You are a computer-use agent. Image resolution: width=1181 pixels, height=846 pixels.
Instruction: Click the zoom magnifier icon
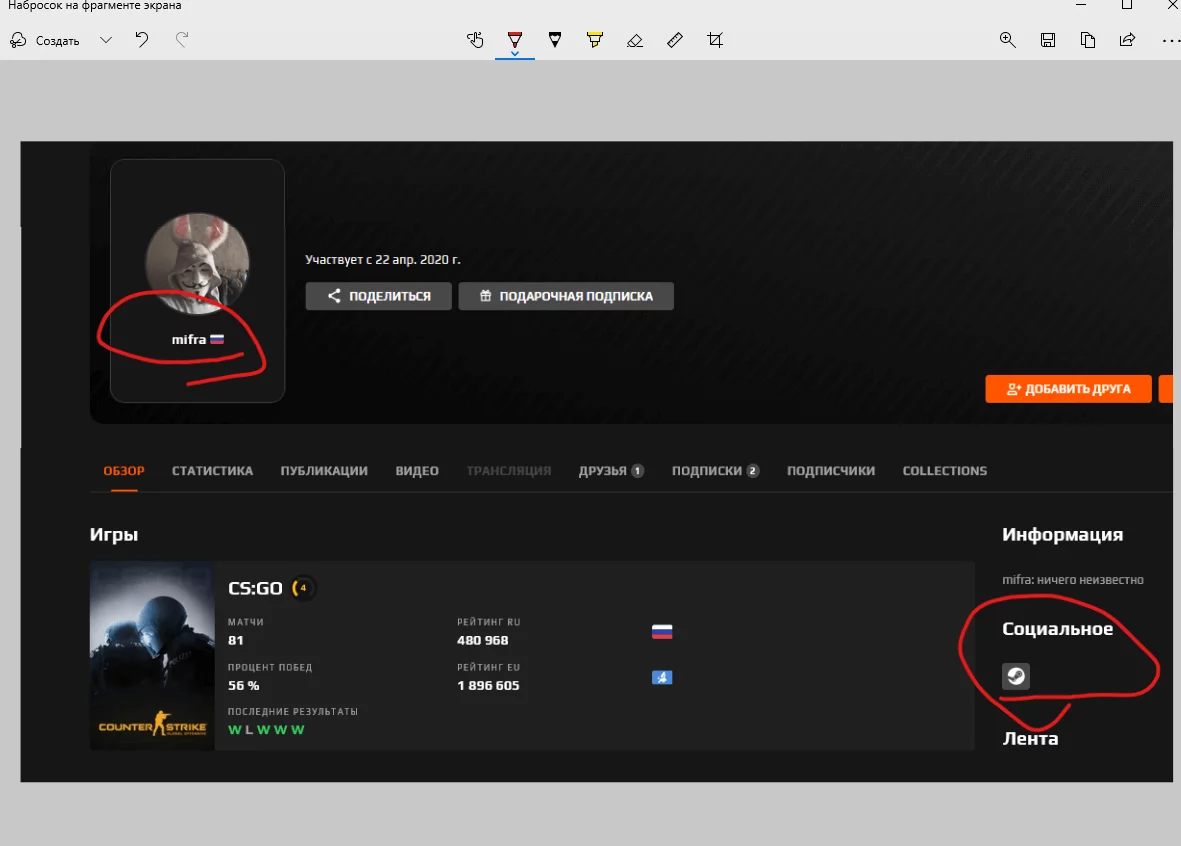[1007, 40]
